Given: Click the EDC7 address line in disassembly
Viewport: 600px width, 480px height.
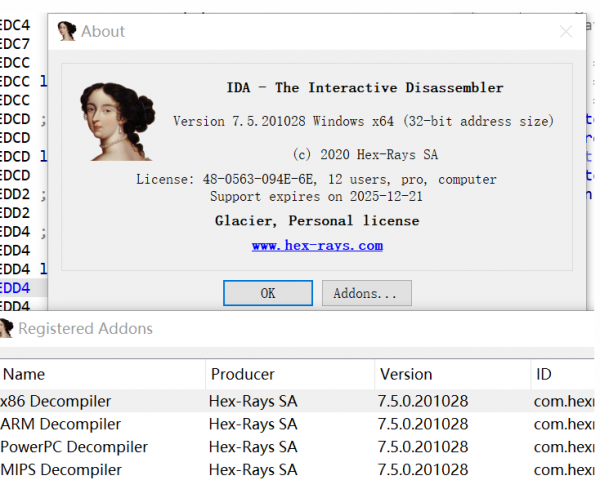Looking at the screenshot, I should tap(15, 44).
